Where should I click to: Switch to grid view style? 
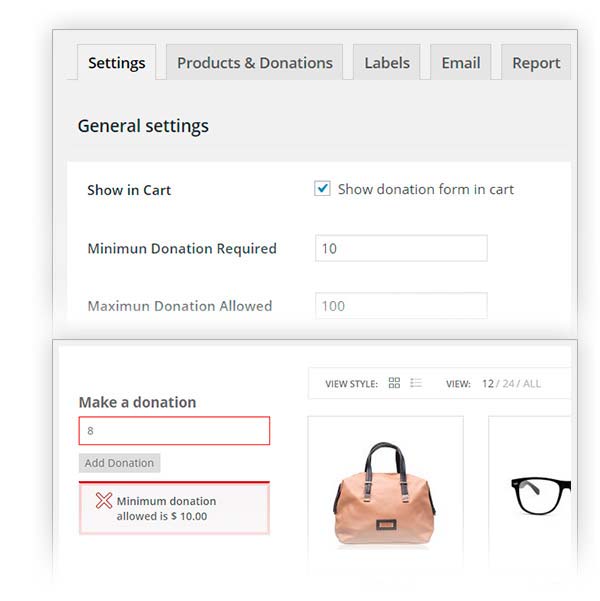pos(394,383)
